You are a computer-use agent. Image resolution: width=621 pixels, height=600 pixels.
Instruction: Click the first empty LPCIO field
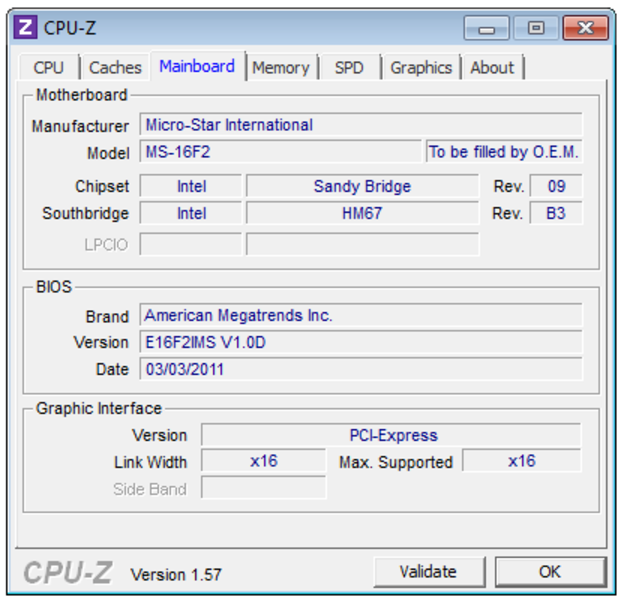point(191,244)
